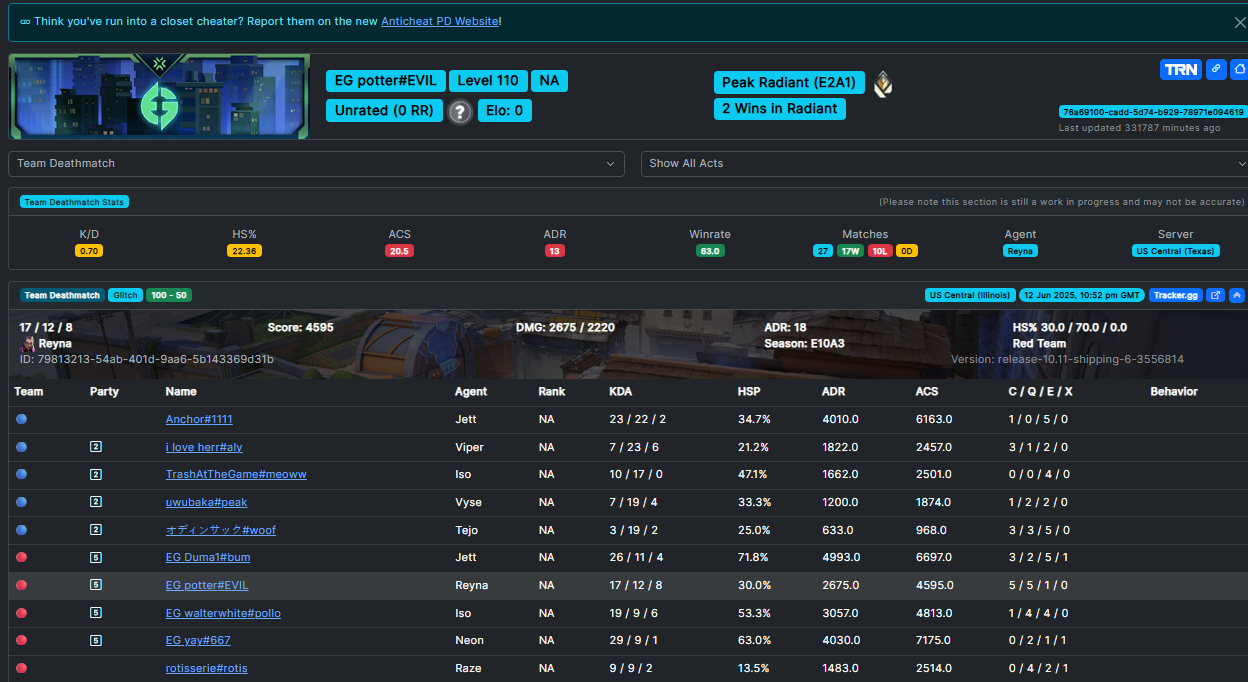Click the Level 110 badge
The image size is (1248, 682).
(488, 81)
